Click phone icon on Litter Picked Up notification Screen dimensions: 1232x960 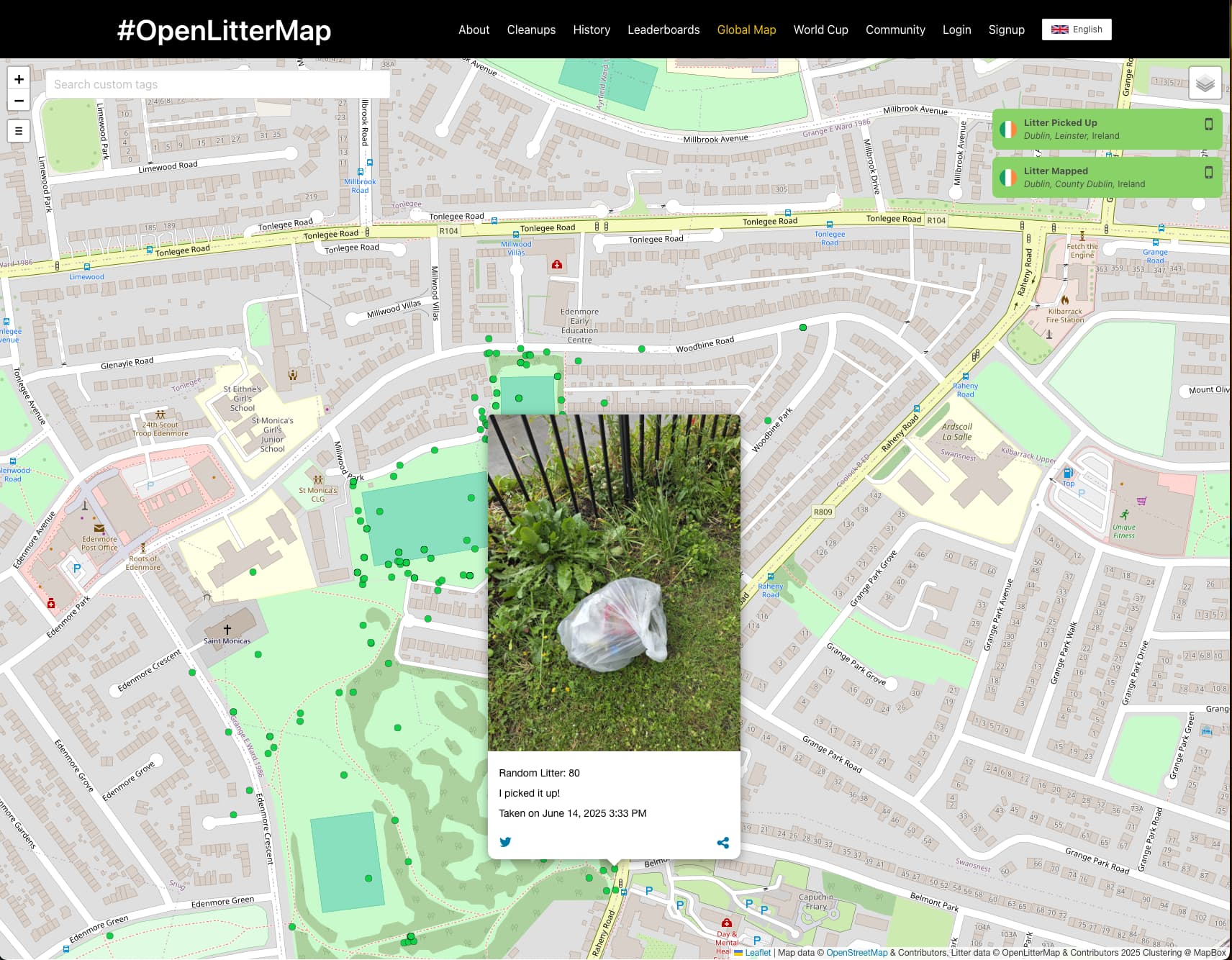[x=1209, y=124]
